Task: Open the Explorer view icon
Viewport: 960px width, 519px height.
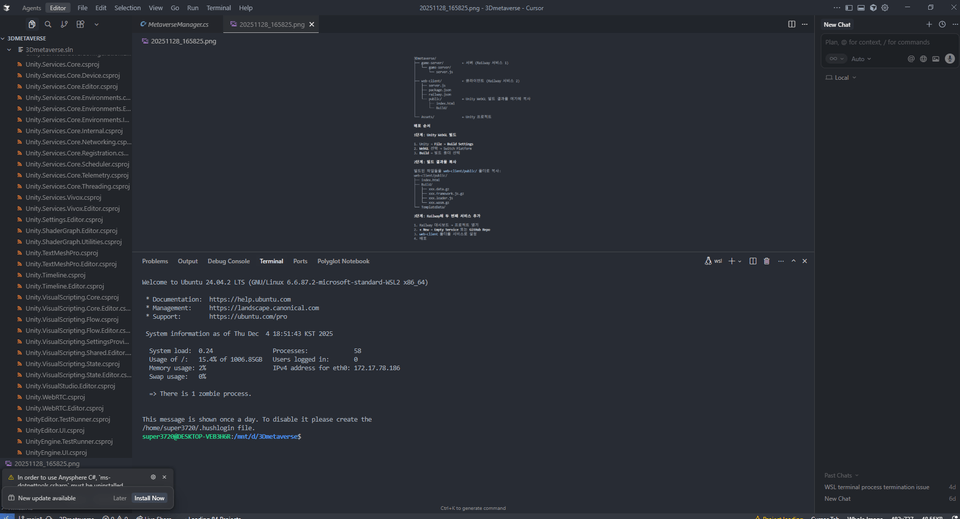Action: [x=32, y=24]
